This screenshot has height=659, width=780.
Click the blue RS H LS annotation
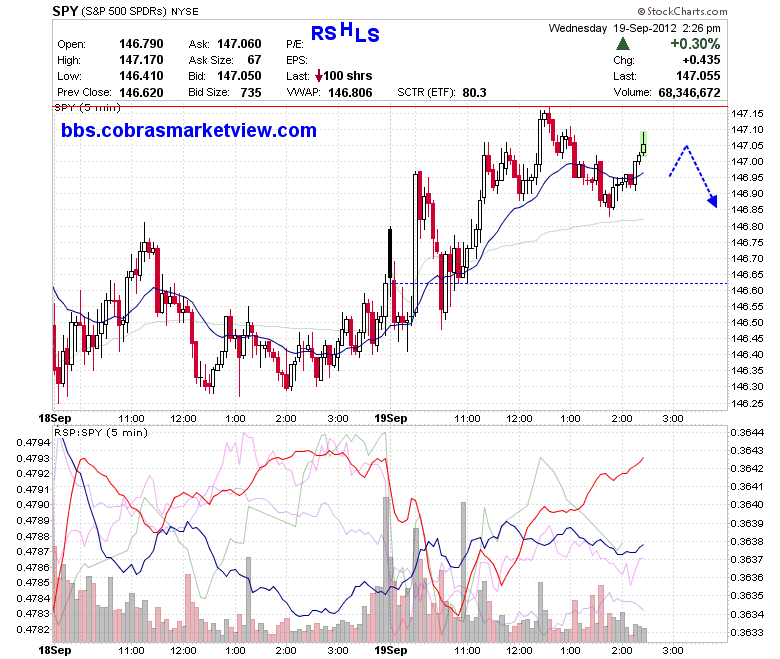(345, 33)
